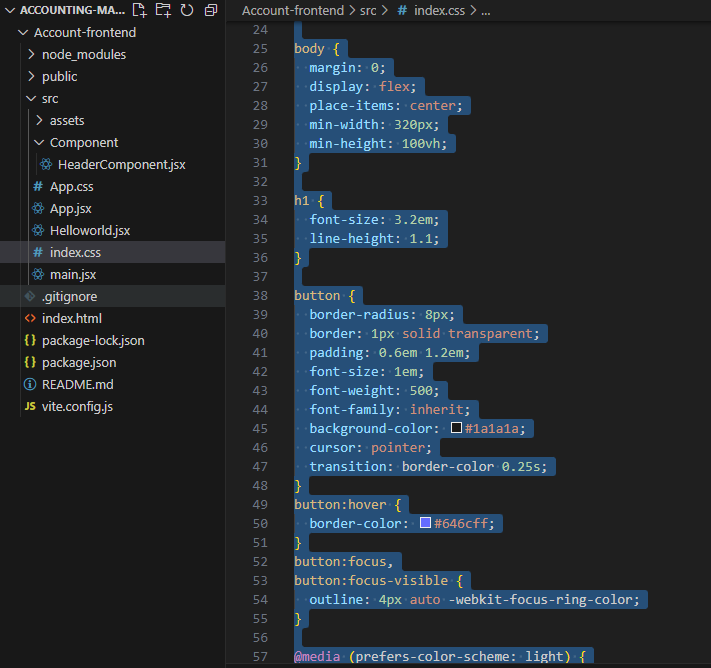Click the 'display: flex;' line

point(362,86)
